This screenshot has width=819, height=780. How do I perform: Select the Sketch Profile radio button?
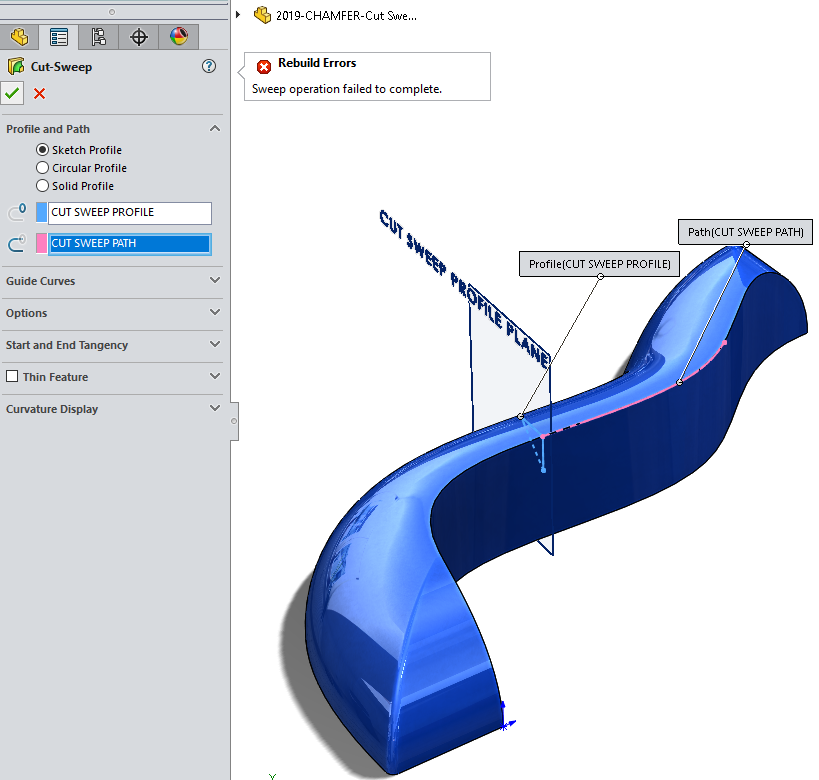[43, 150]
